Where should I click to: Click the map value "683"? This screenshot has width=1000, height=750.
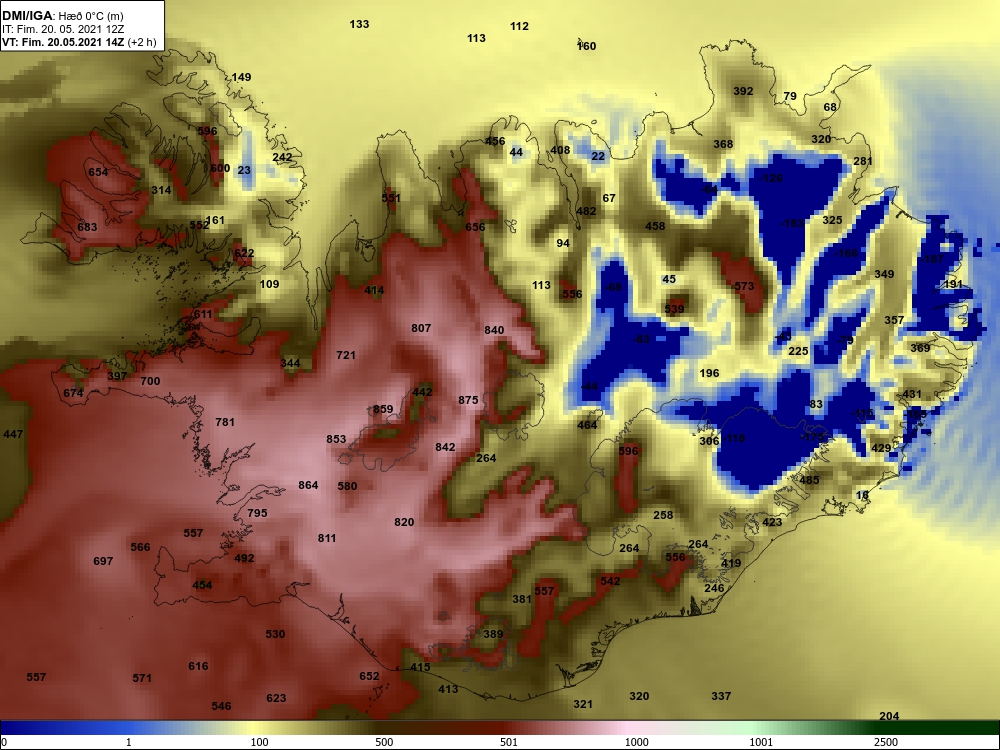tap(87, 227)
